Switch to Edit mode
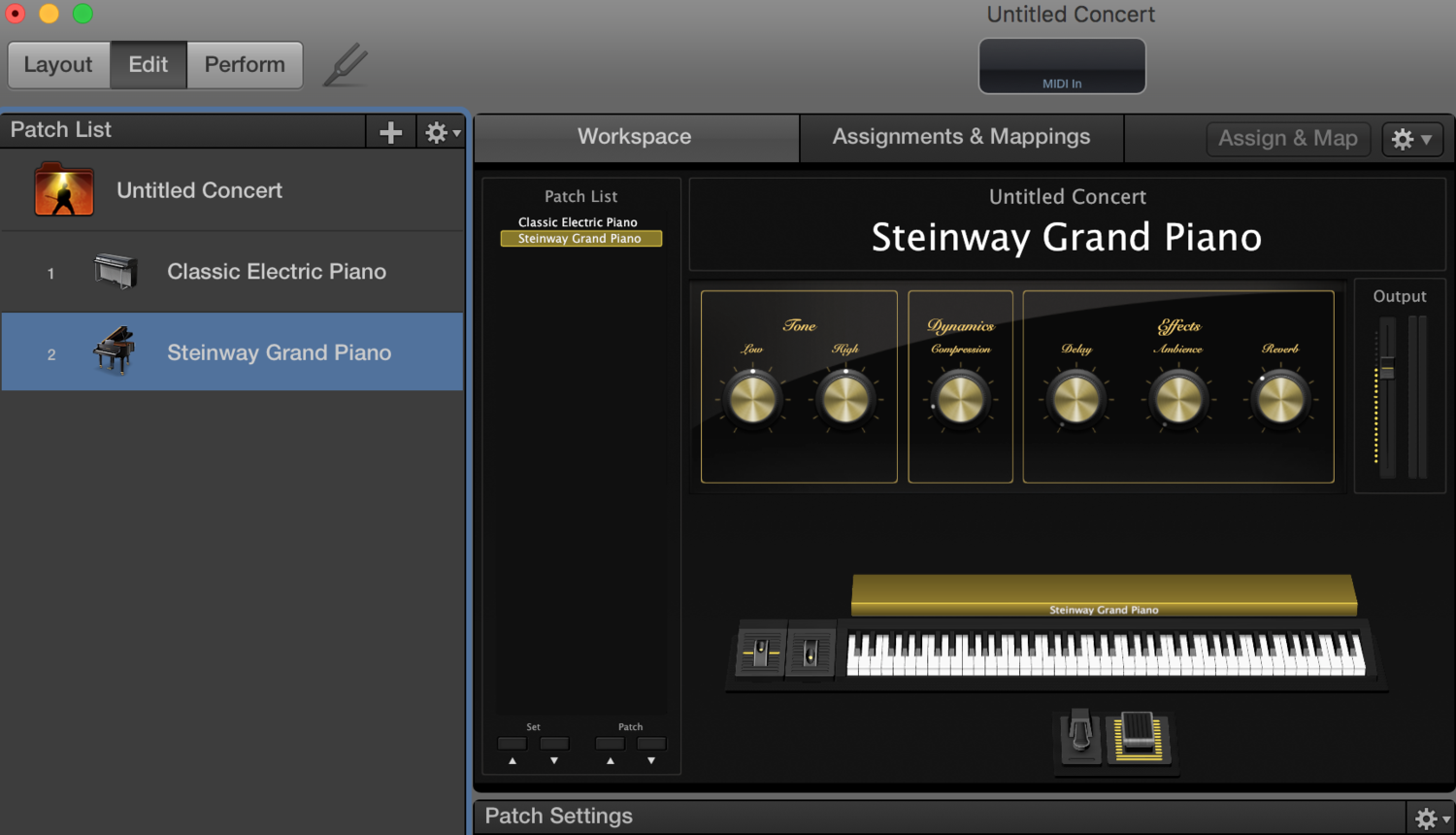The height and width of the screenshot is (835, 1456). point(149,65)
